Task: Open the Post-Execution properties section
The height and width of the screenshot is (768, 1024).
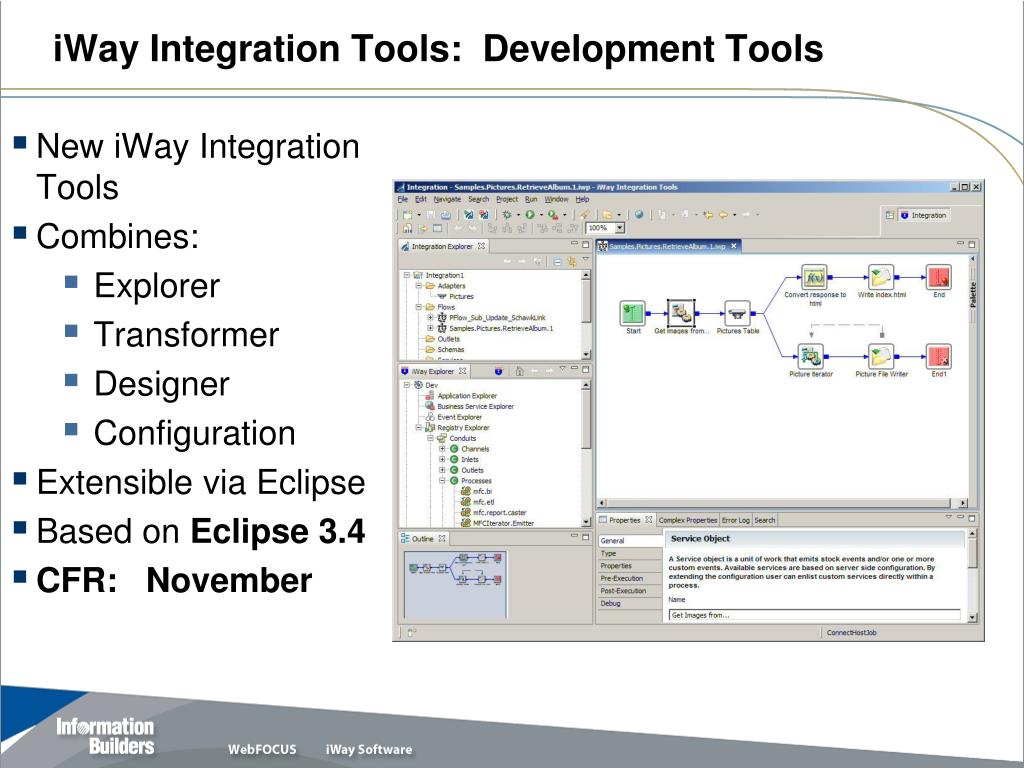Action: (630, 591)
